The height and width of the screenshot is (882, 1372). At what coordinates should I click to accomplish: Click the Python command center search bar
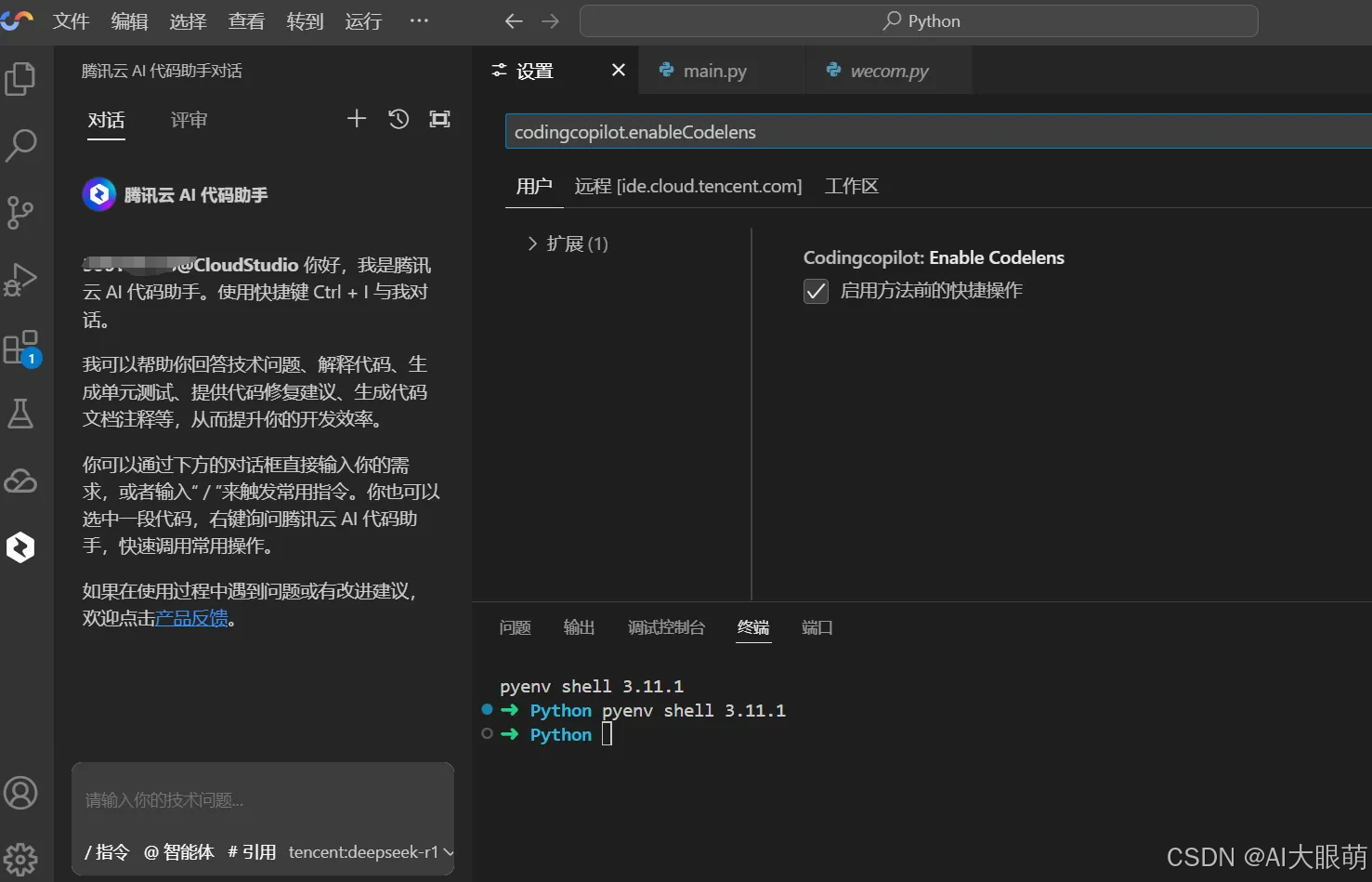pos(919,21)
